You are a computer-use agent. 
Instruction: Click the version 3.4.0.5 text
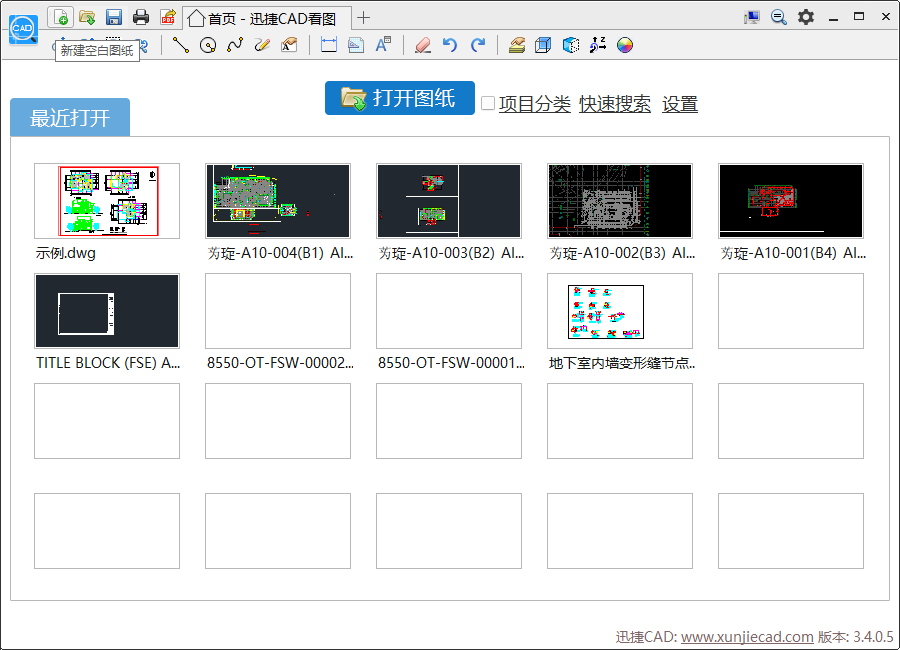856,637
